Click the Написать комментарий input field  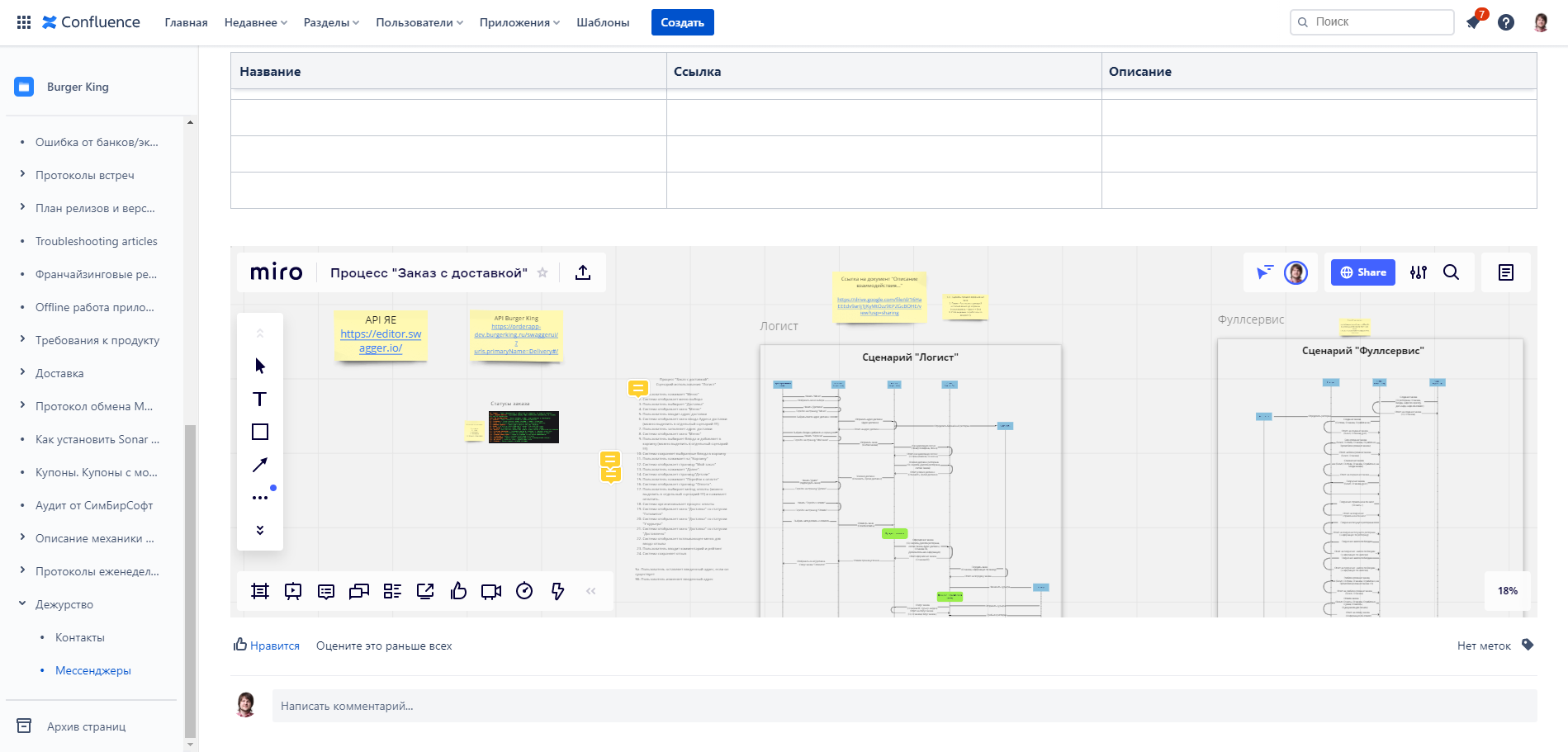(x=904, y=706)
